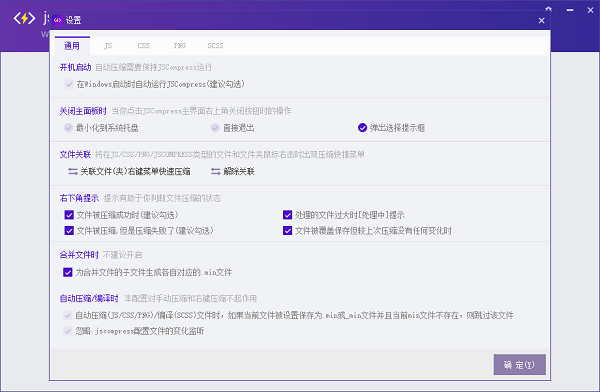Switch to the 通用 tab

(72, 46)
